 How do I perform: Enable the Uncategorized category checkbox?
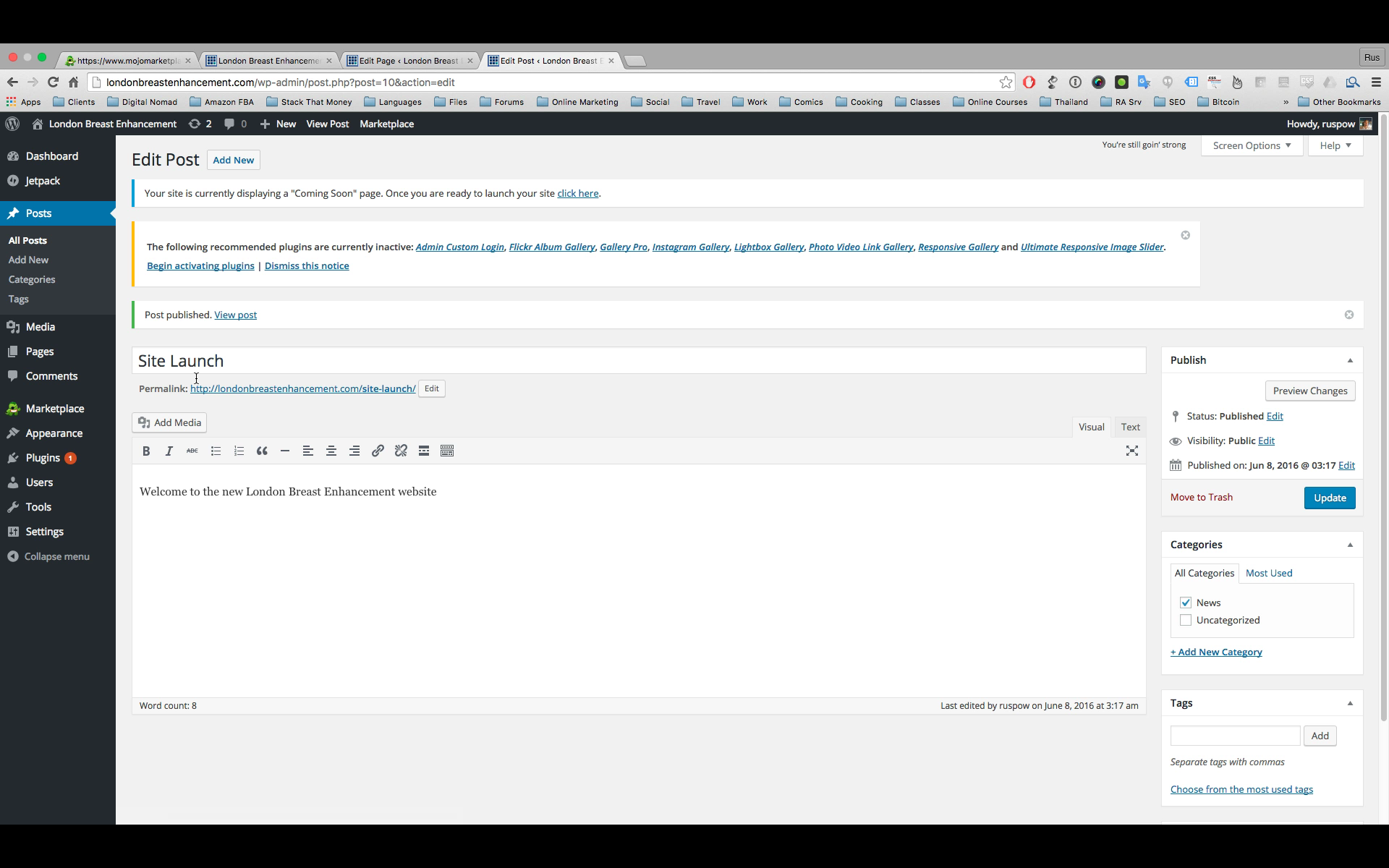click(x=1186, y=620)
